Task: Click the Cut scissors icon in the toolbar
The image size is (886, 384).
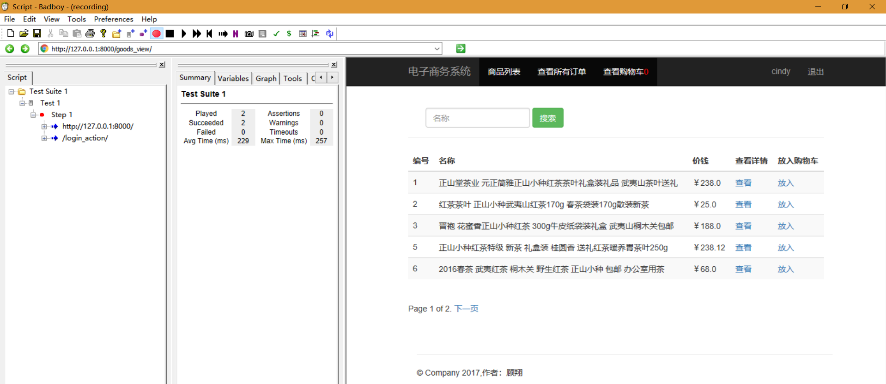Action: 50,34
